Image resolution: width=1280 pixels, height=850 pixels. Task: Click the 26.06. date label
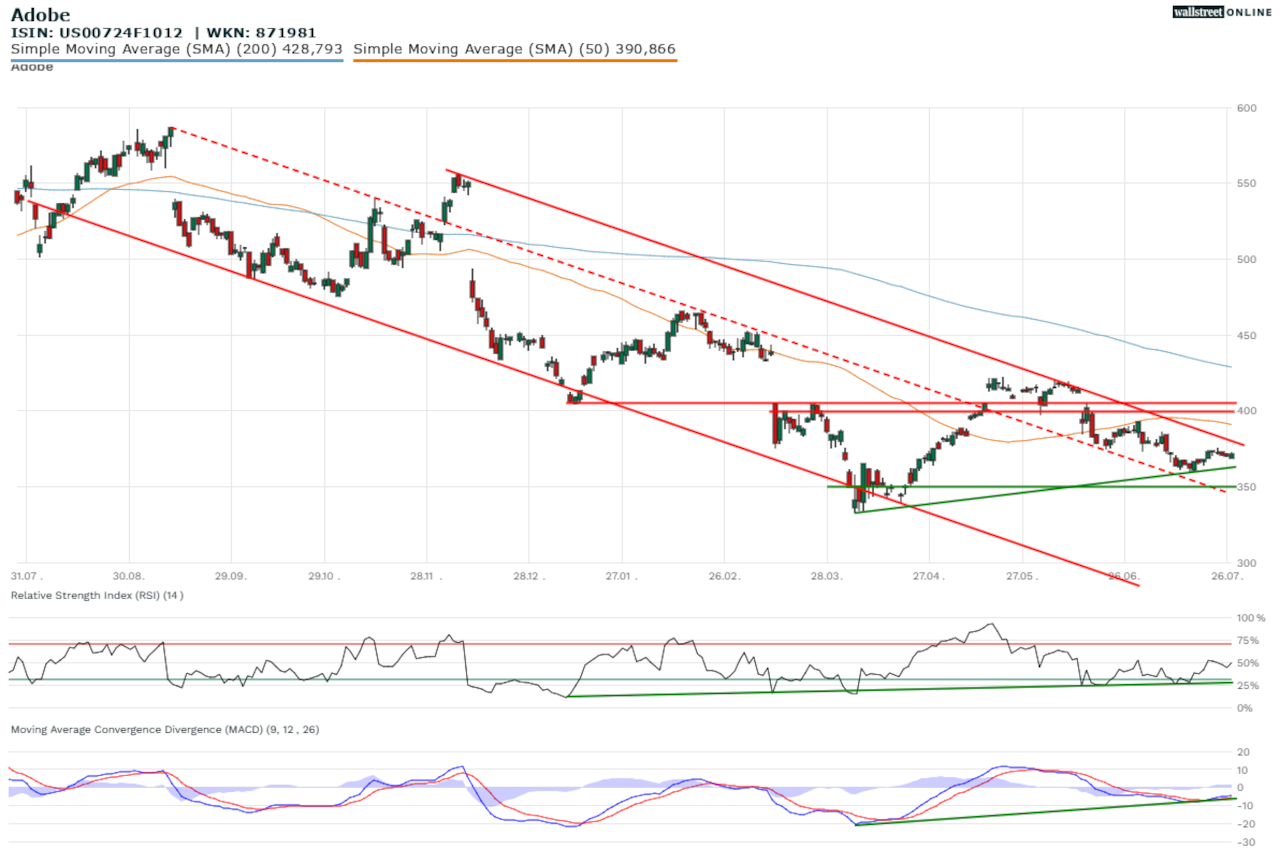pos(1123,577)
